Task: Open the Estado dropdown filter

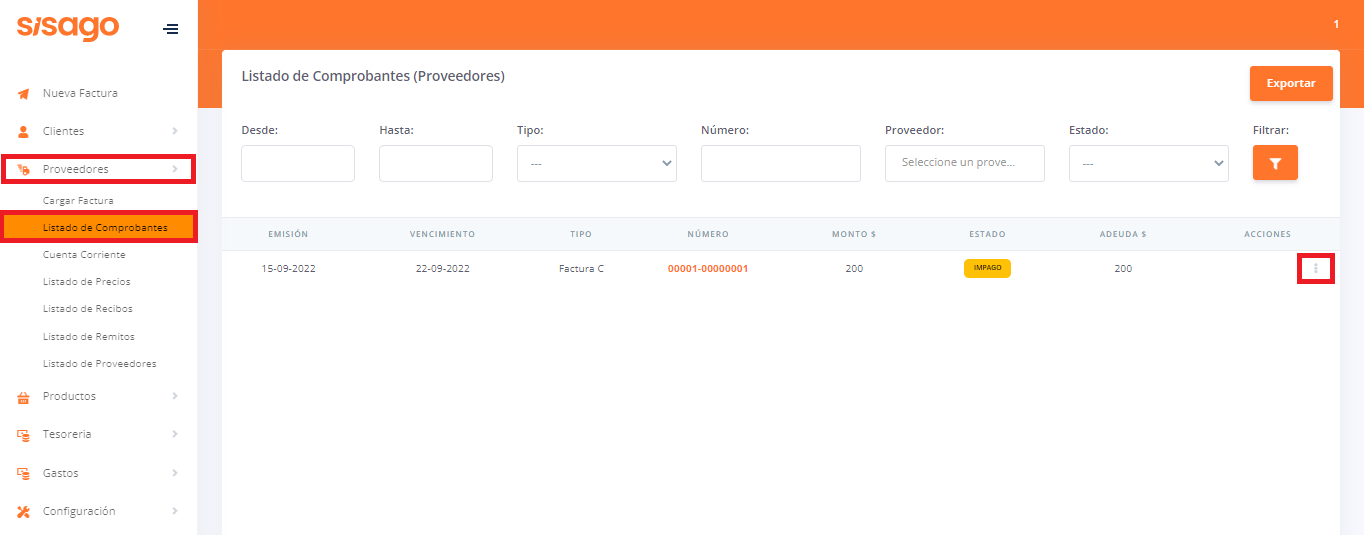Action: click(1148, 164)
